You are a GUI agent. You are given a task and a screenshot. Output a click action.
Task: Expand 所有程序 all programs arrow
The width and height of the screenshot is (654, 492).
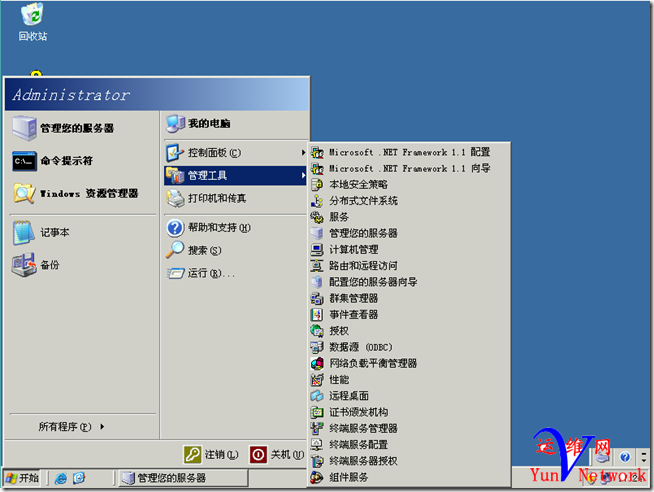click(x=102, y=427)
